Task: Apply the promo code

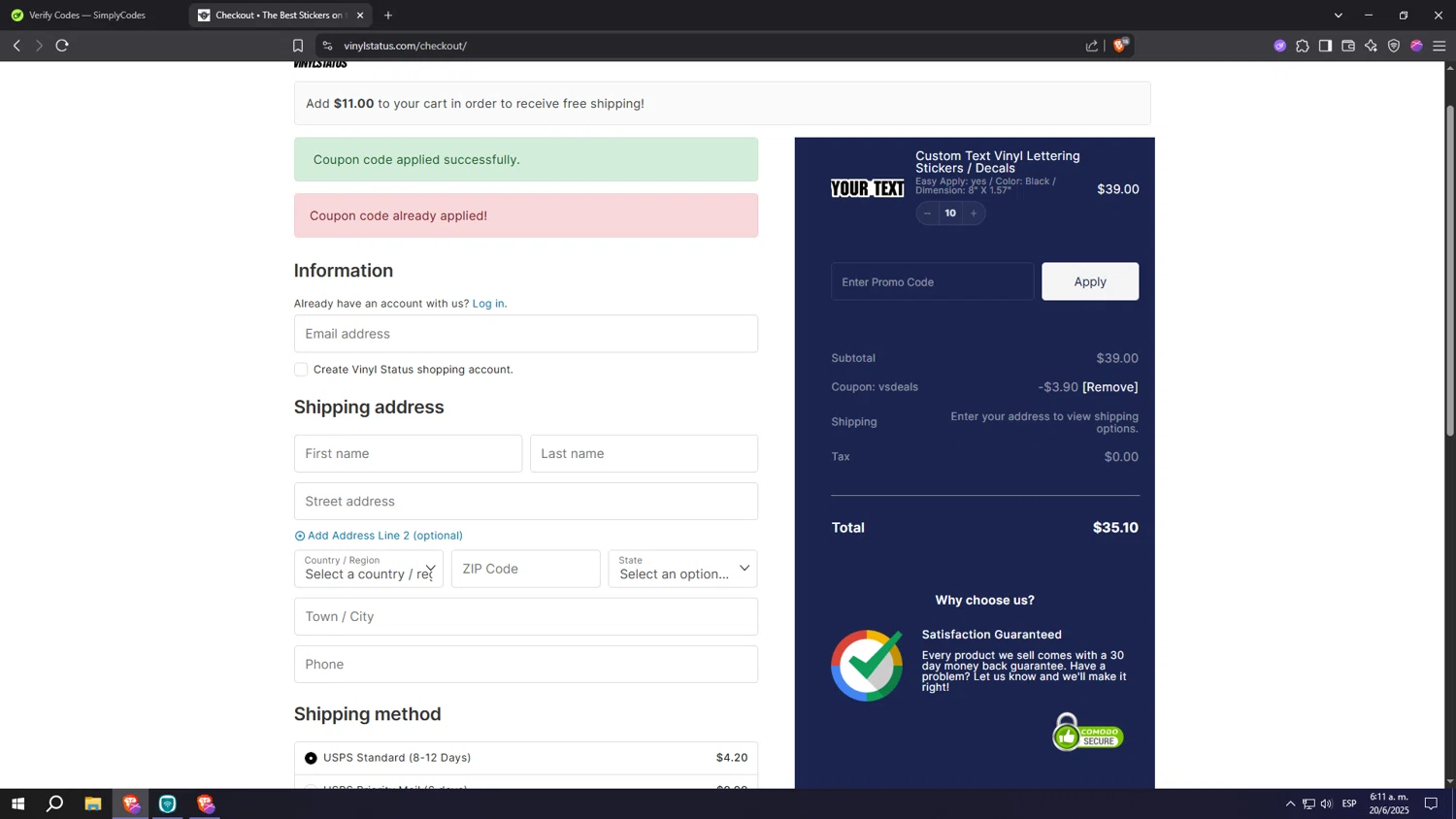Action: tap(1090, 281)
